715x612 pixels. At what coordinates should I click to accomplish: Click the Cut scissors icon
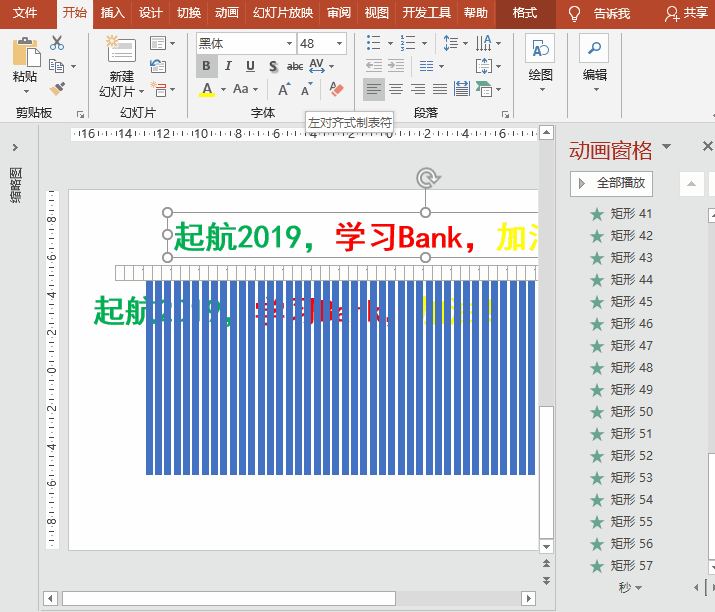57,43
